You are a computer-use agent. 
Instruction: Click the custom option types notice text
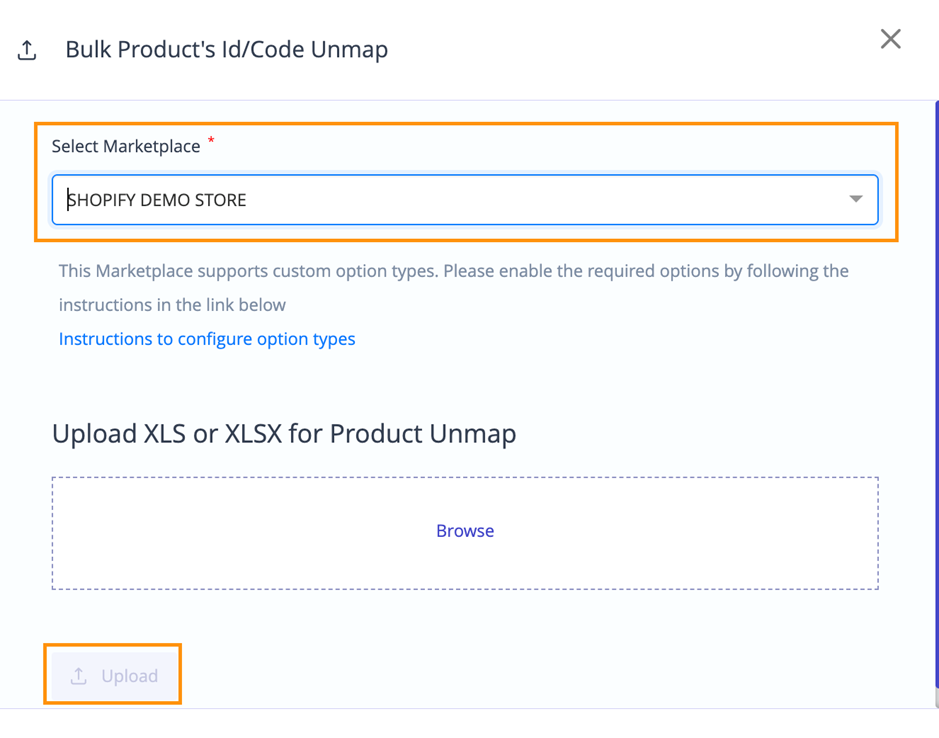pos(453,288)
